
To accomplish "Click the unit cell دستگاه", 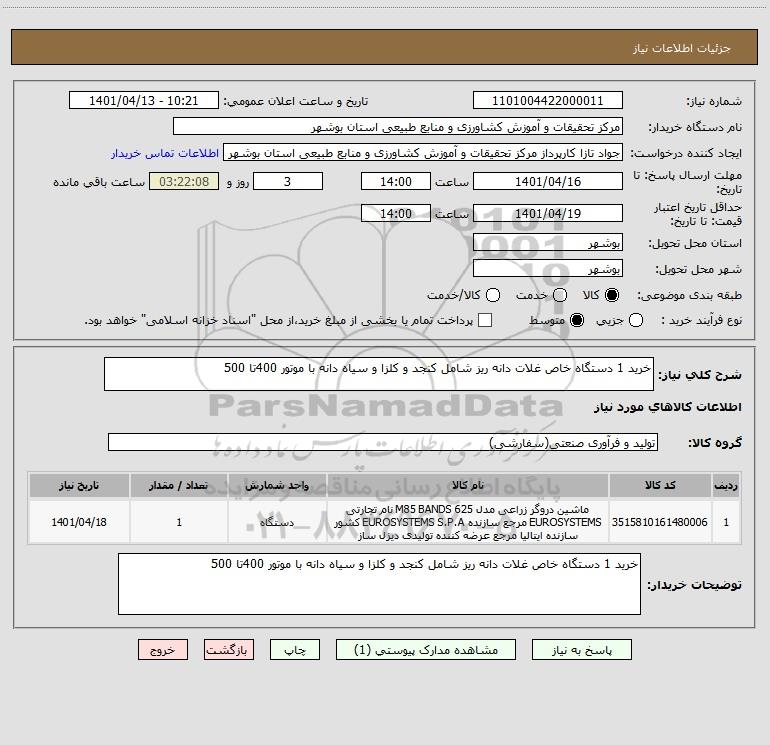I will [x=277, y=522].
